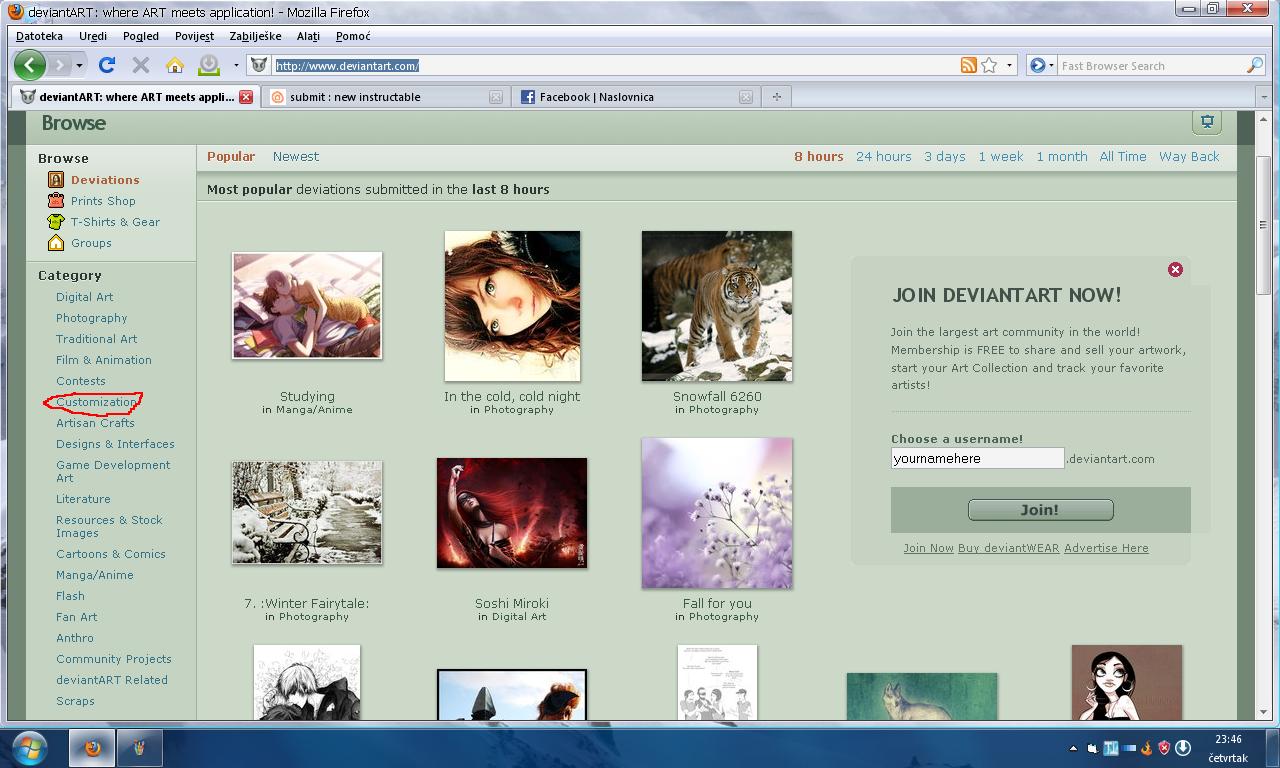The image size is (1280, 768).
Task: Follow the Advertise Here link
Action: (x=1106, y=548)
